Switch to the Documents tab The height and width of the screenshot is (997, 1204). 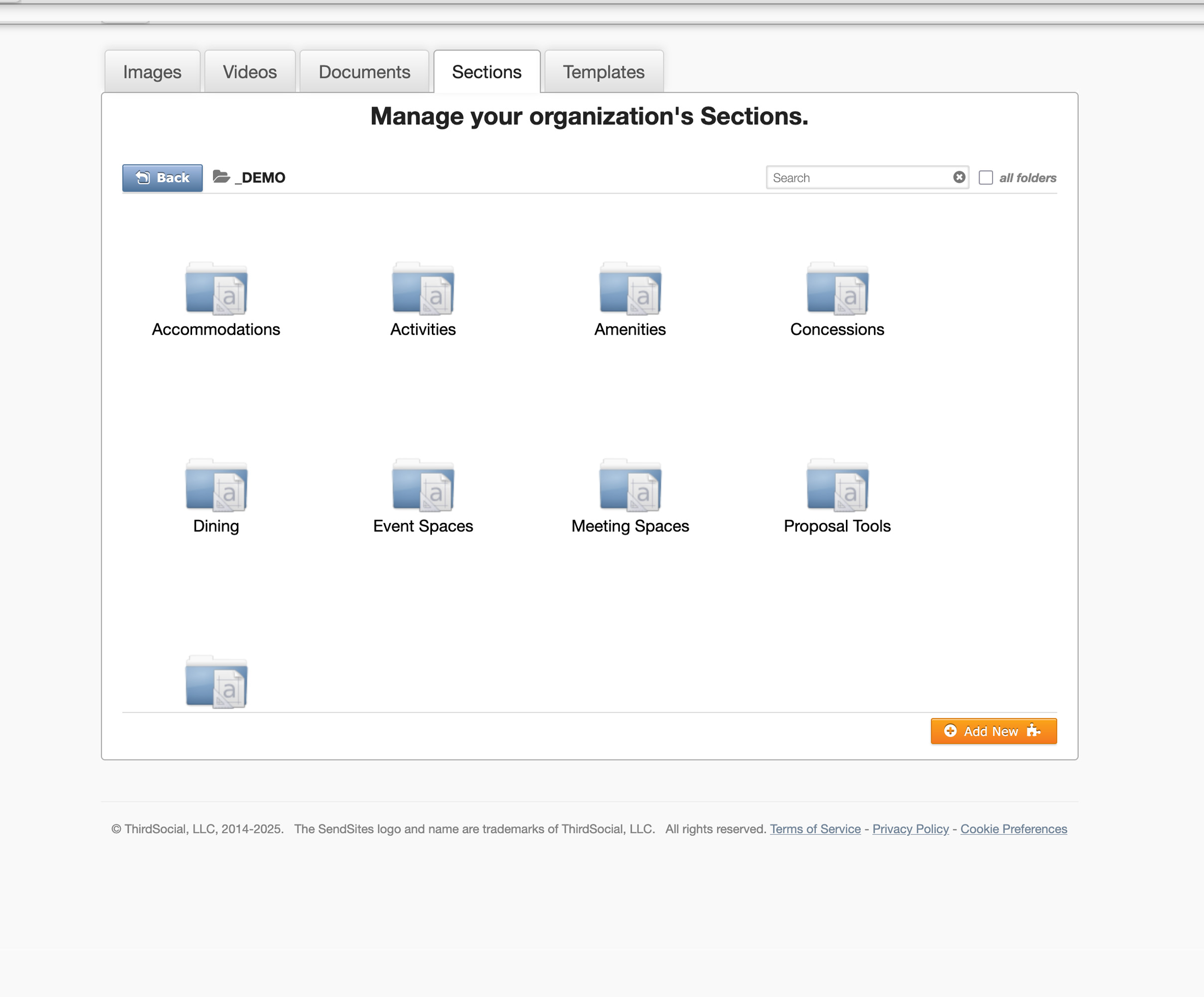point(364,72)
